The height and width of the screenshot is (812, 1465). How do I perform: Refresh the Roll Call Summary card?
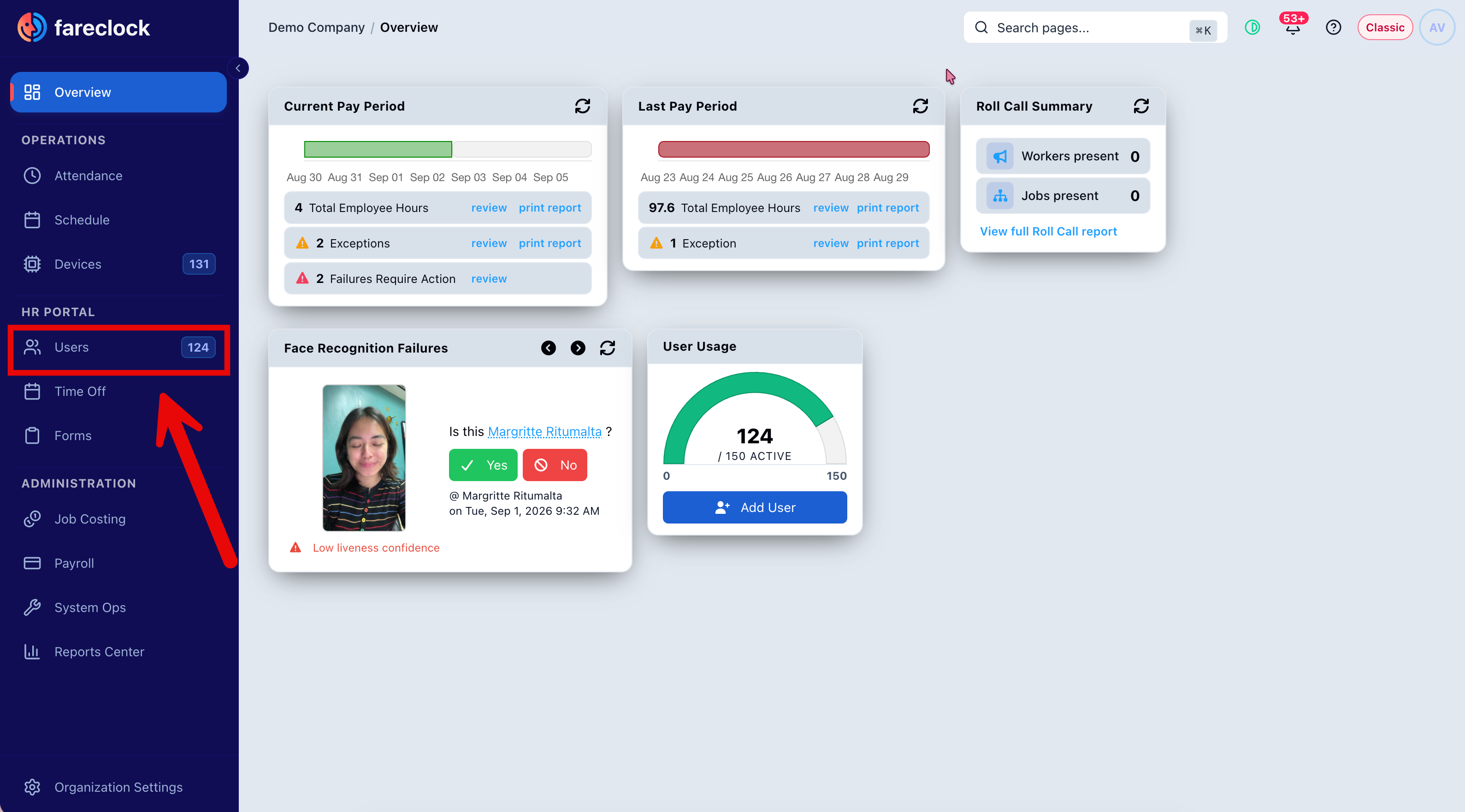click(x=1141, y=106)
